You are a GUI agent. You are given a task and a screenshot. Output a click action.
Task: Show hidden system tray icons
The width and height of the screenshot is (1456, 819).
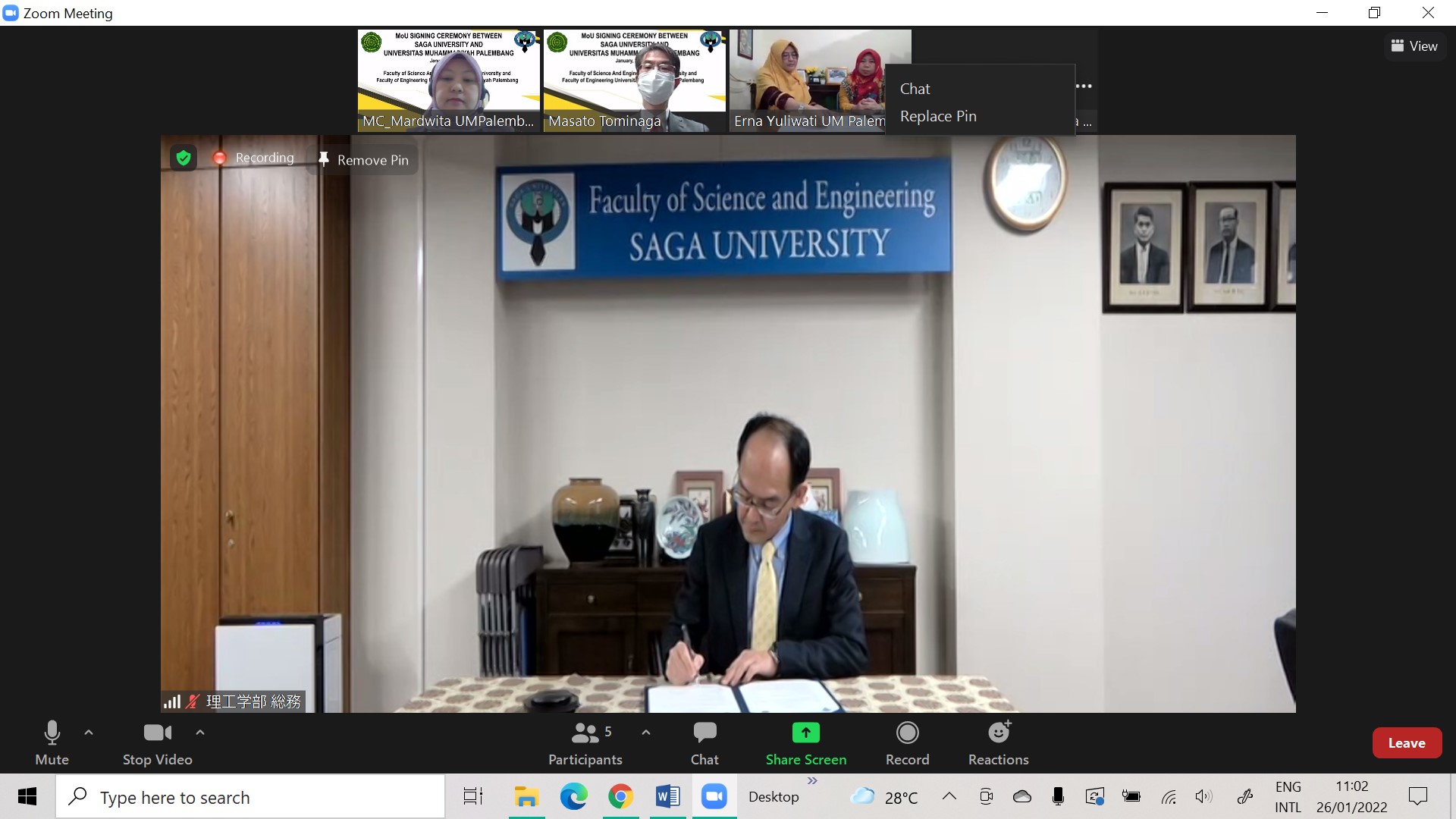point(949,796)
